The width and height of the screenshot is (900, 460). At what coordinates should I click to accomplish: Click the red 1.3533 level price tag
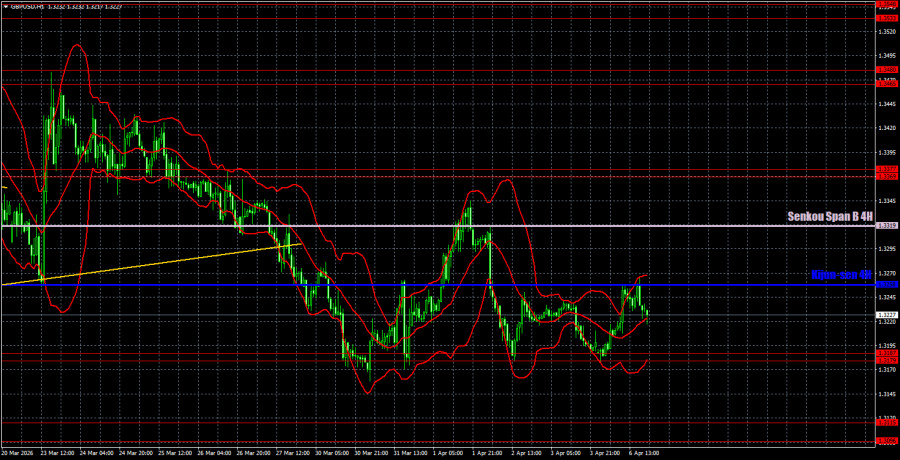887,18
